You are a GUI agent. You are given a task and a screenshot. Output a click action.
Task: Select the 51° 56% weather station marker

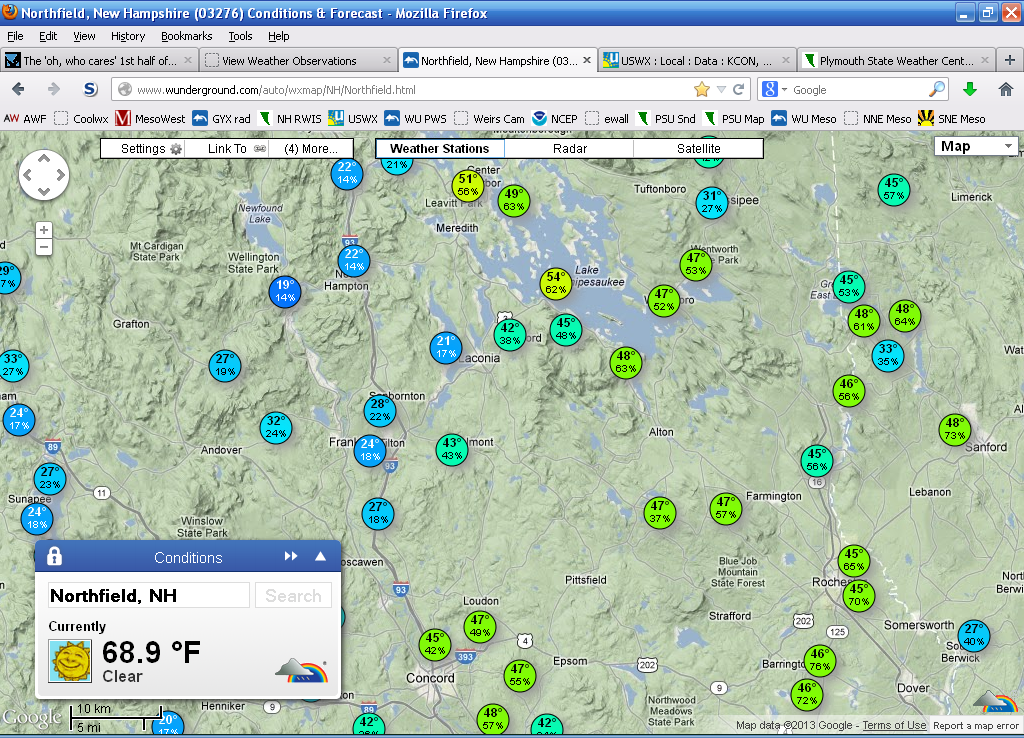468,185
